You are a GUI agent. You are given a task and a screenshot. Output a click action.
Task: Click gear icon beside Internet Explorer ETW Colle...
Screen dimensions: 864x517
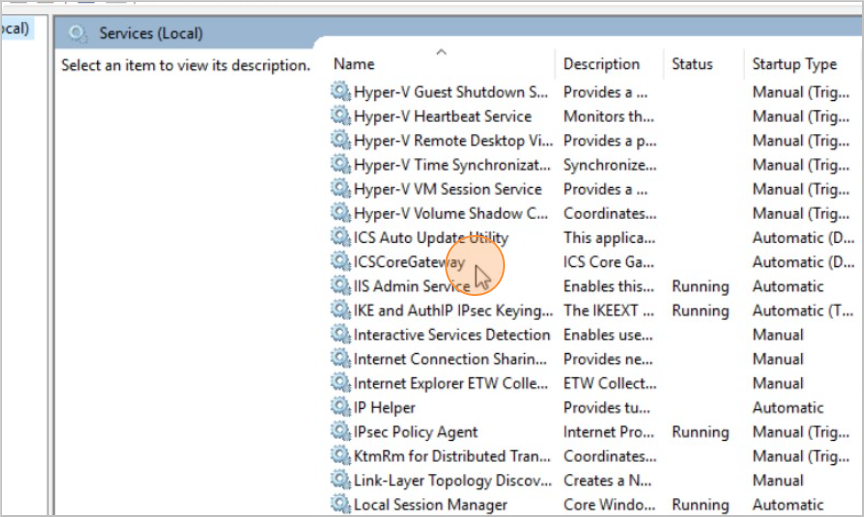coord(341,383)
